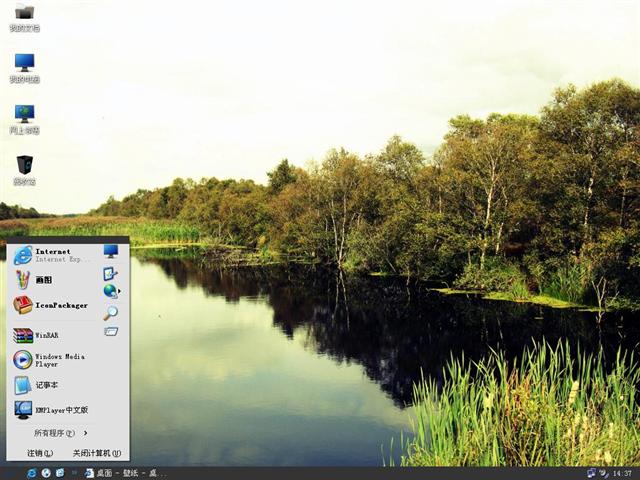Click the 桌面 - 壁纸 taskbar window button
Viewport: 640px width, 480px height.
tap(126, 473)
